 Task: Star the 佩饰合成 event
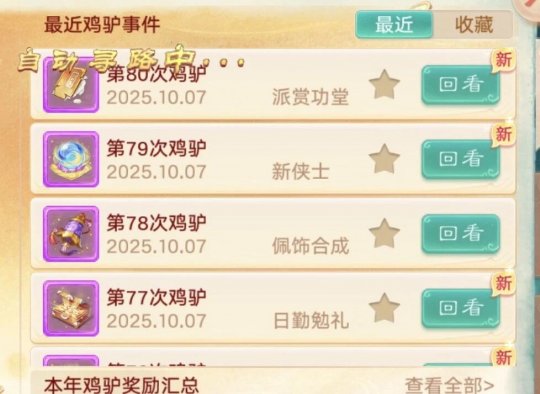click(384, 233)
